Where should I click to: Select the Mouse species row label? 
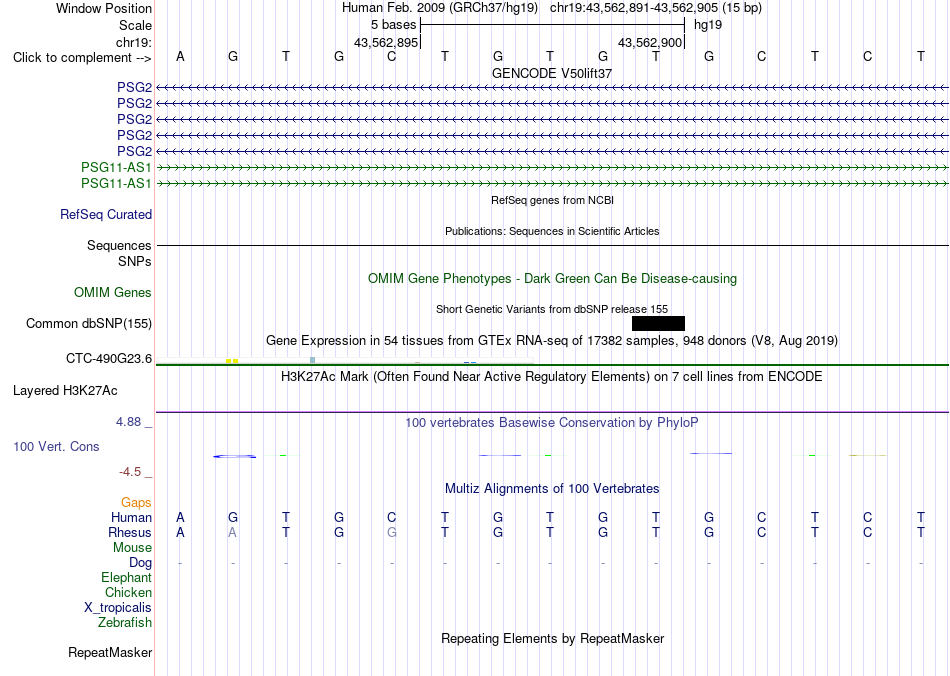(132, 548)
